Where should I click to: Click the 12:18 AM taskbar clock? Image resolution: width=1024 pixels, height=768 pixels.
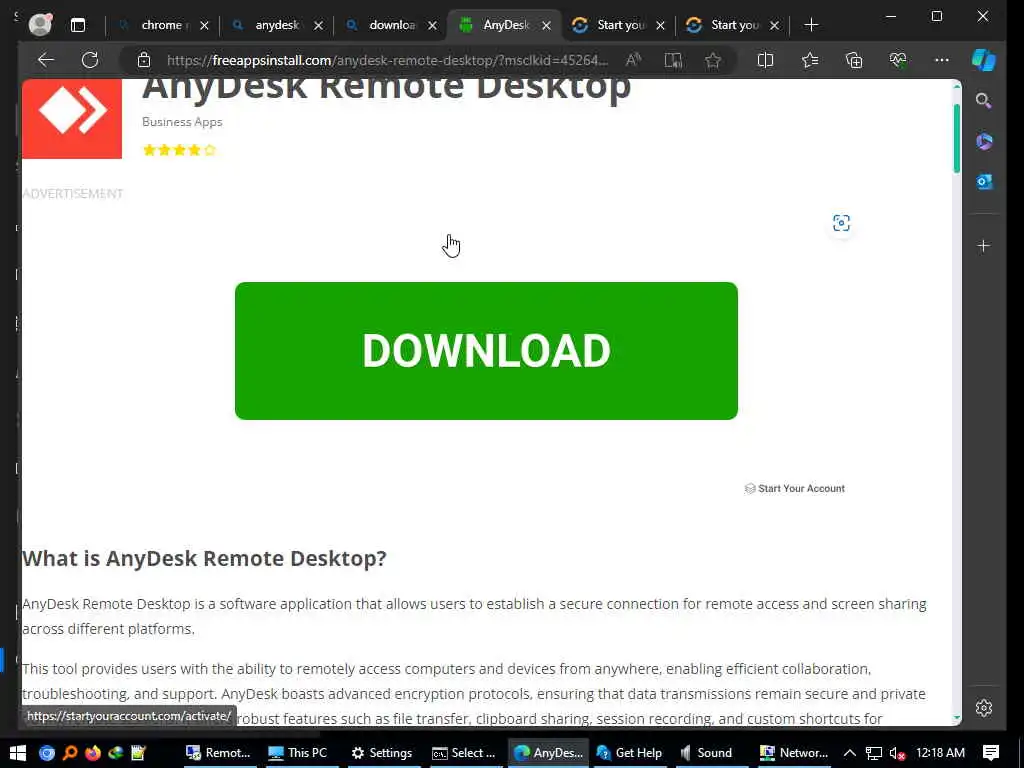[x=940, y=753]
